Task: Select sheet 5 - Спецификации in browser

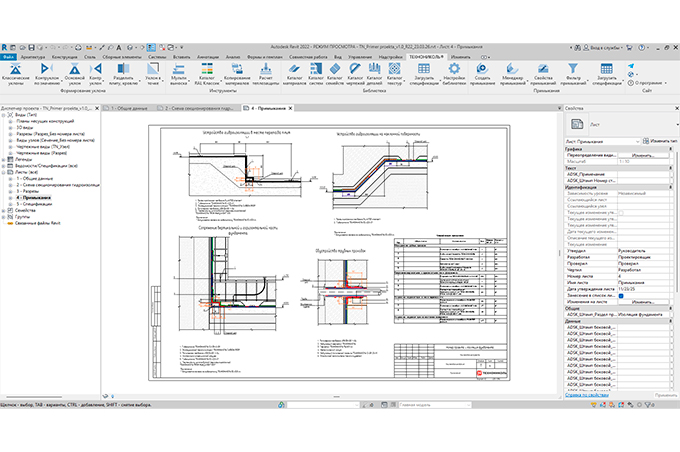Action: click(35, 204)
